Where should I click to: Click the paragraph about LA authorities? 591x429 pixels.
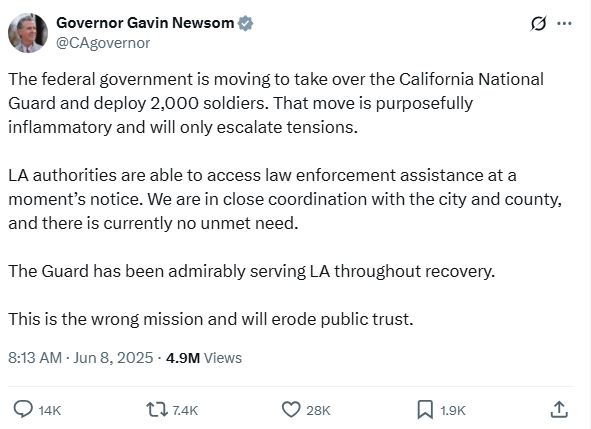point(285,199)
